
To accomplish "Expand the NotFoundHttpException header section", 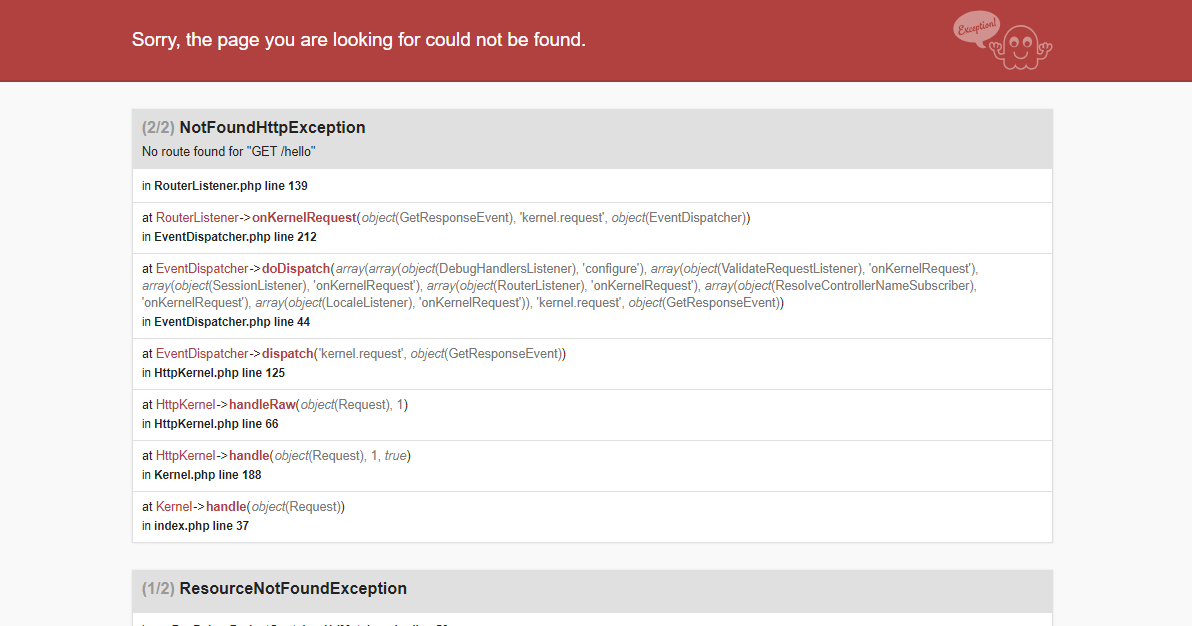I will (x=271, y=127).
